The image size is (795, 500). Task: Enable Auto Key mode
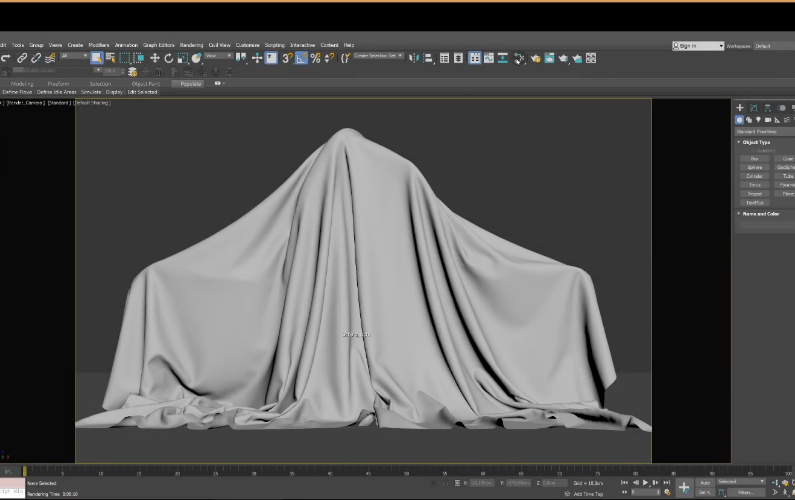click(x=706, y=481)
